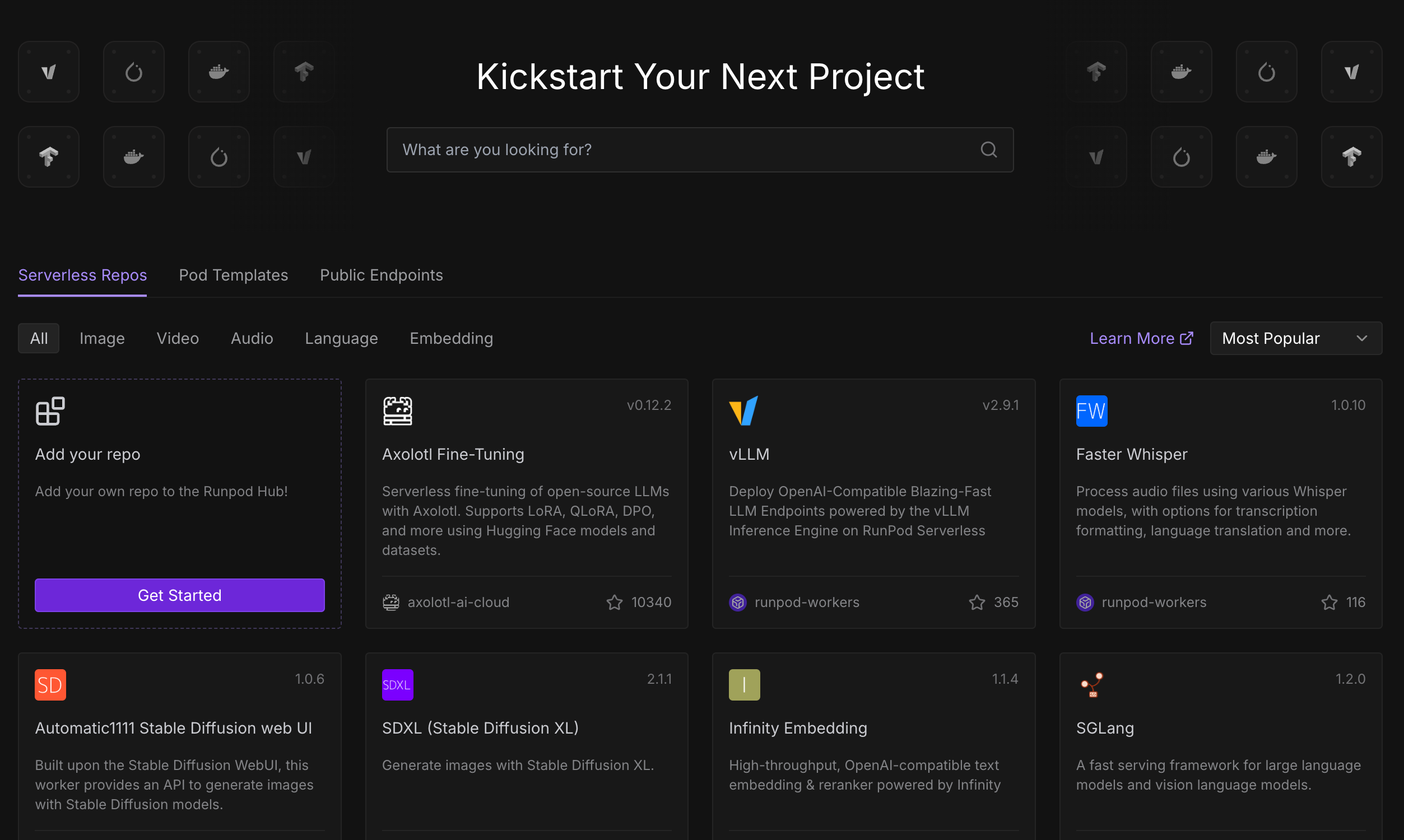Click the purple SDXL card icon
The width and height of the screenshot is (1404, 840).
[397, 685]
